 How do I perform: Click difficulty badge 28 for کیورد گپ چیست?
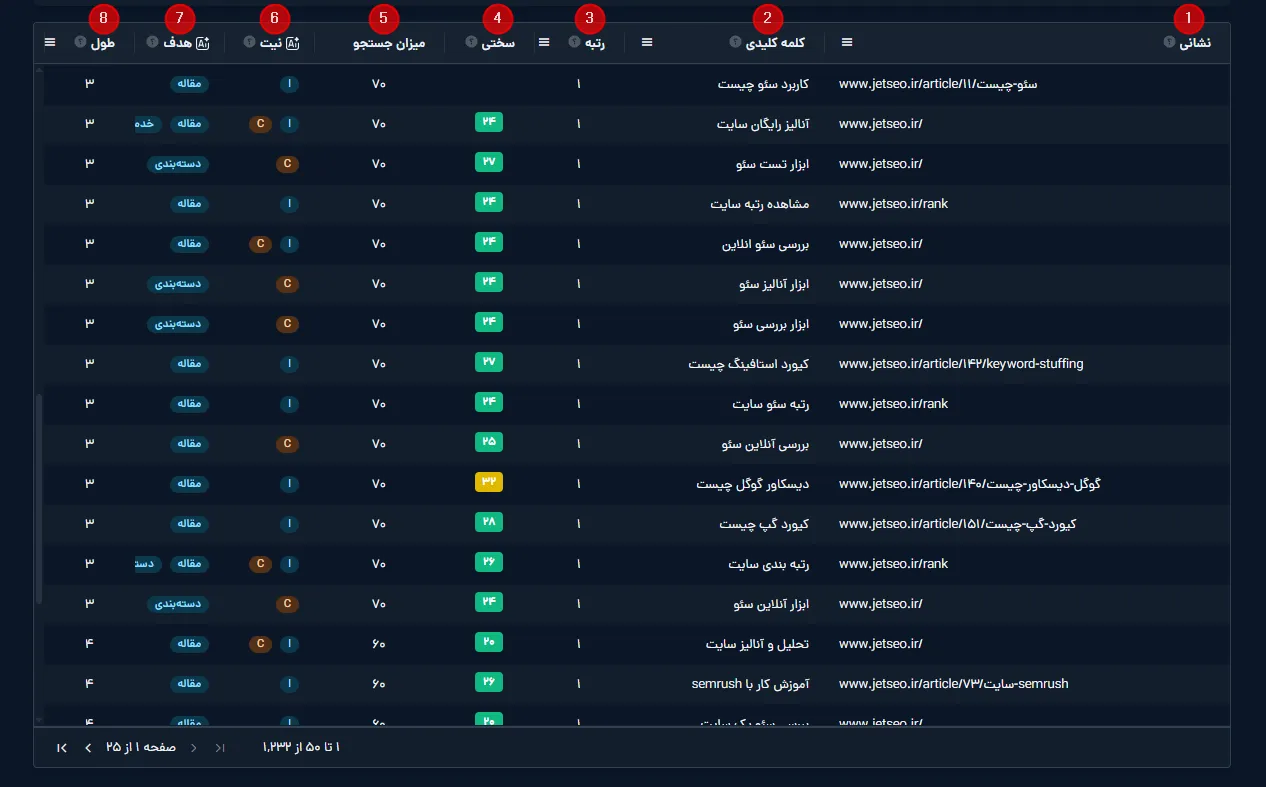489,522
